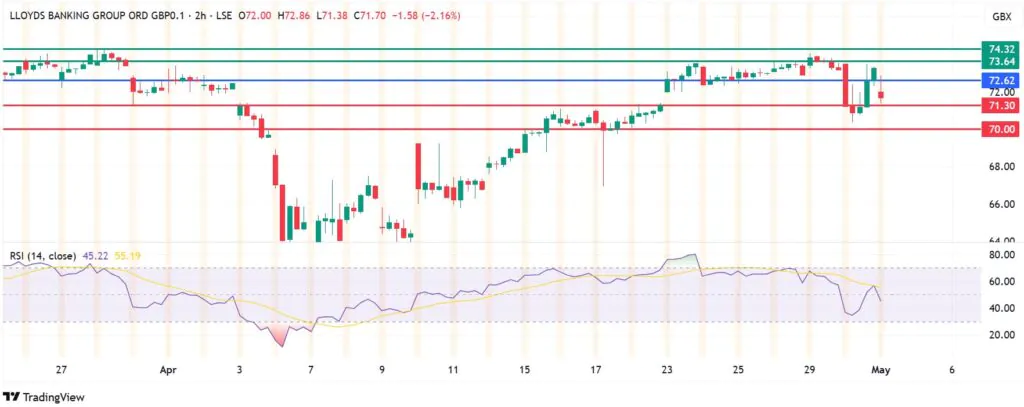Select the red 70.00 price label

tap(1001, 129)
